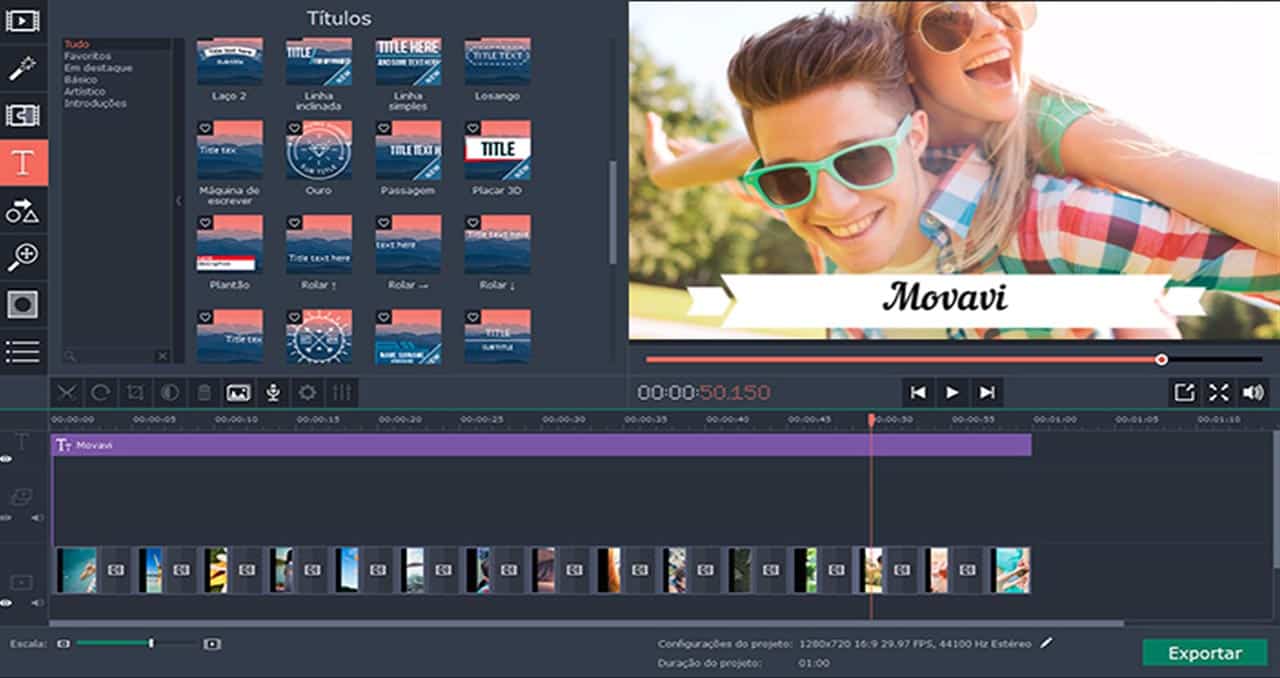
Task: Open the transitions tab icon
Action: [x=22, y=115]
